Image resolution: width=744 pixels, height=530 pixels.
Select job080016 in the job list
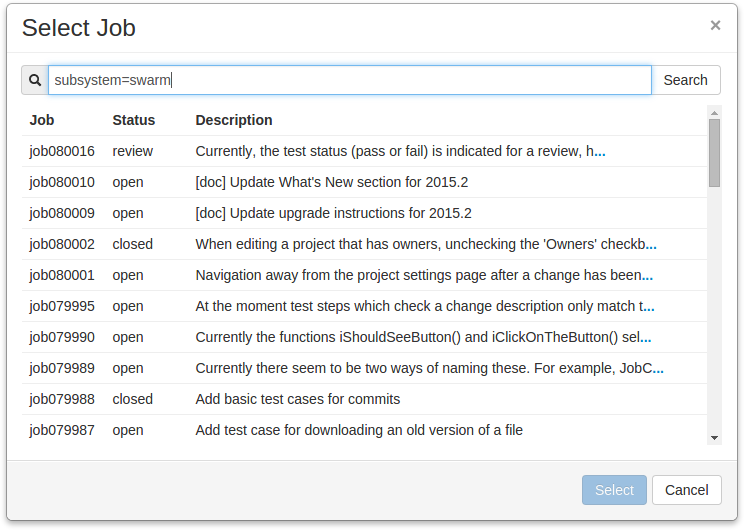(364, 151)
